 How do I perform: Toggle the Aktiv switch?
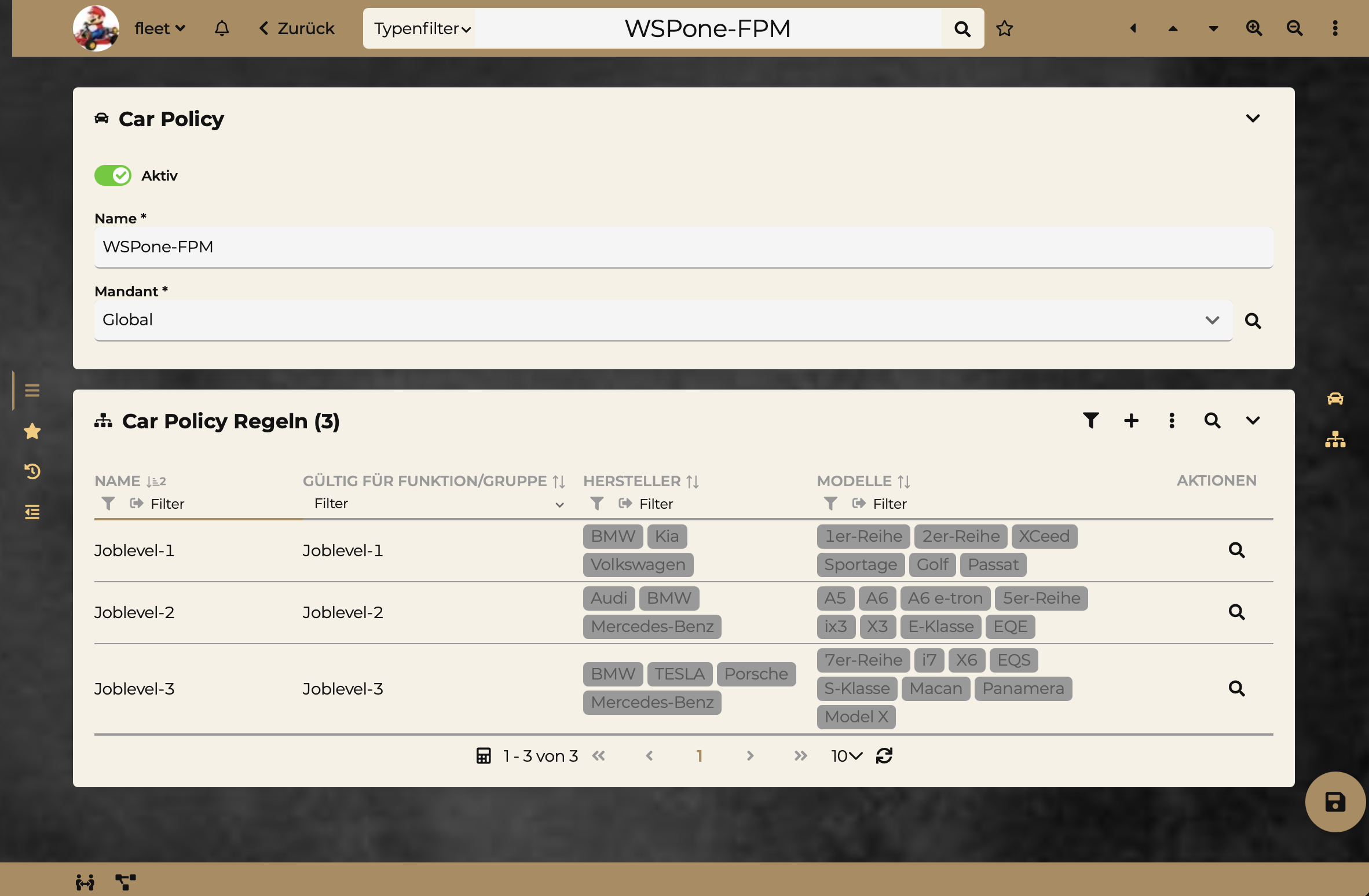pos(113,175)
